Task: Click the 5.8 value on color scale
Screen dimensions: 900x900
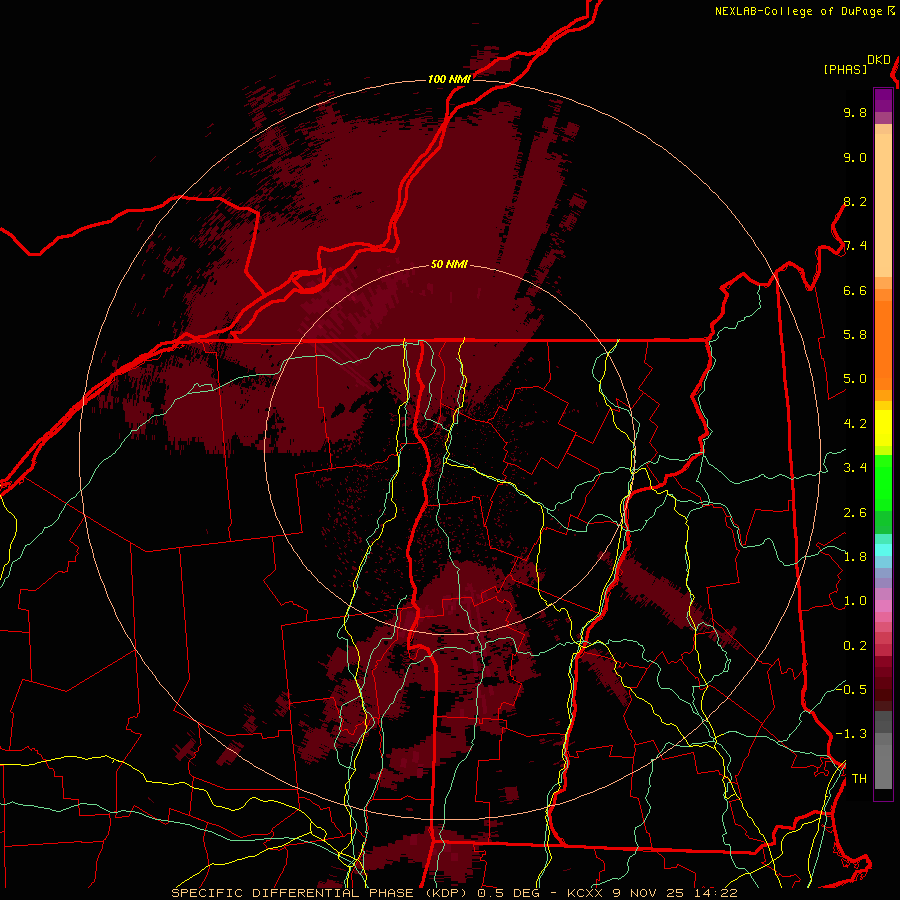Action: (855, 335)
